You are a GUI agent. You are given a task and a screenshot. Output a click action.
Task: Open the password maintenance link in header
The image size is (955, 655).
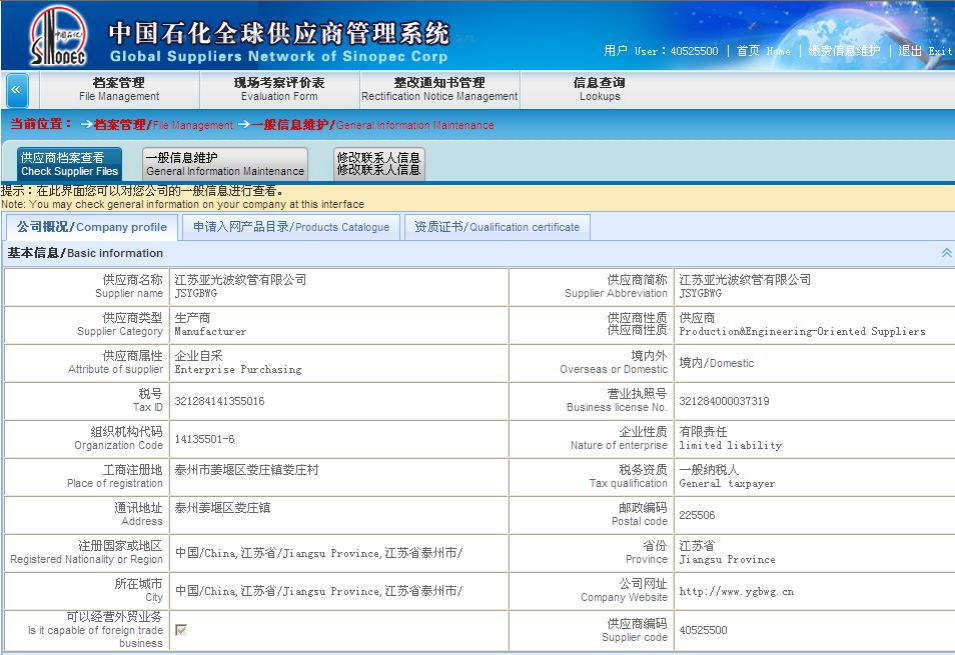[x=844, y=51]
